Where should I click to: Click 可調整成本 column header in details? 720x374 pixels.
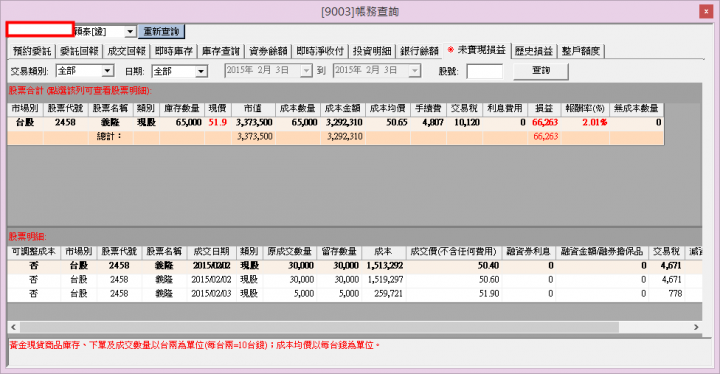pyautogui.click(x=34, y=251)
